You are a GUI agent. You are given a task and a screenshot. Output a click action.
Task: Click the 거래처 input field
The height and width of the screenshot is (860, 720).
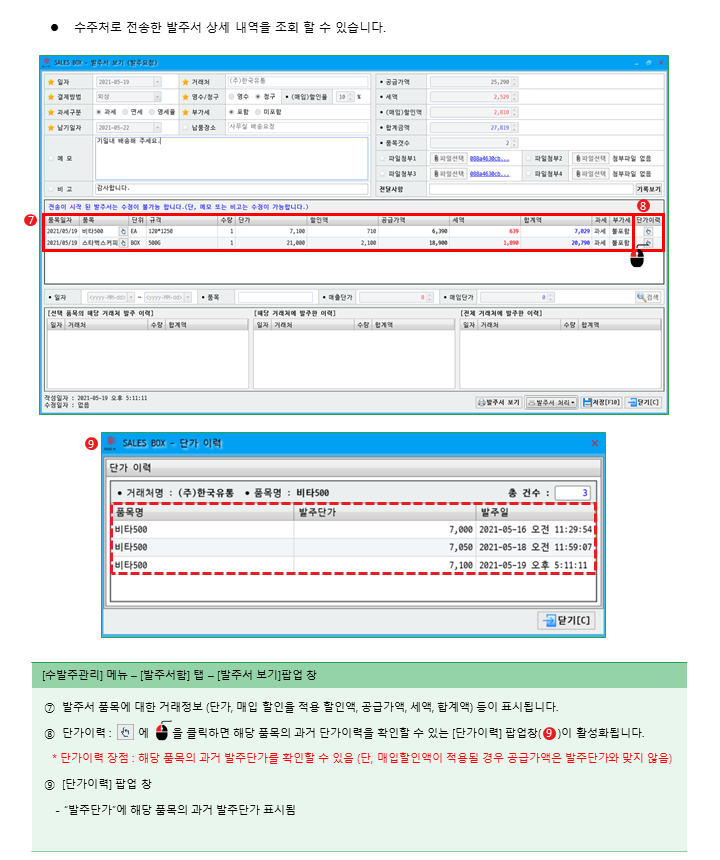pyautogui.click(x=298, y=81)
